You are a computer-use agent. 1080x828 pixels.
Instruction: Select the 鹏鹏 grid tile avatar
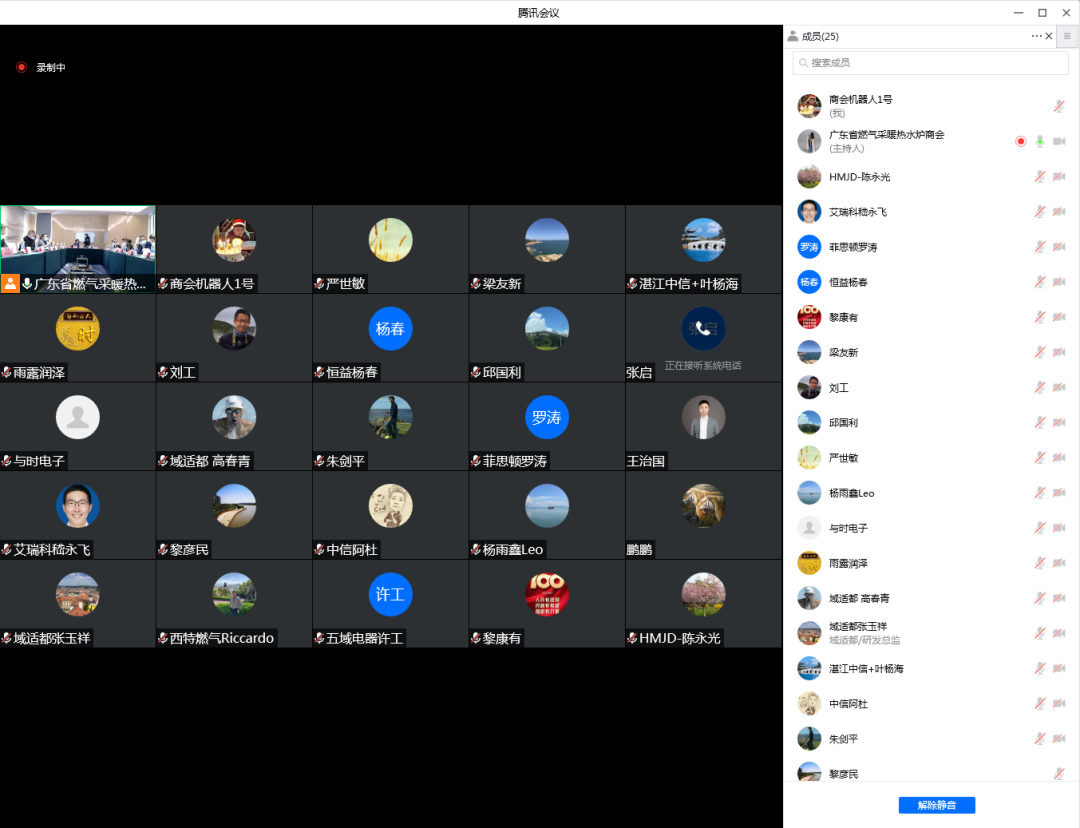[703, 506]
